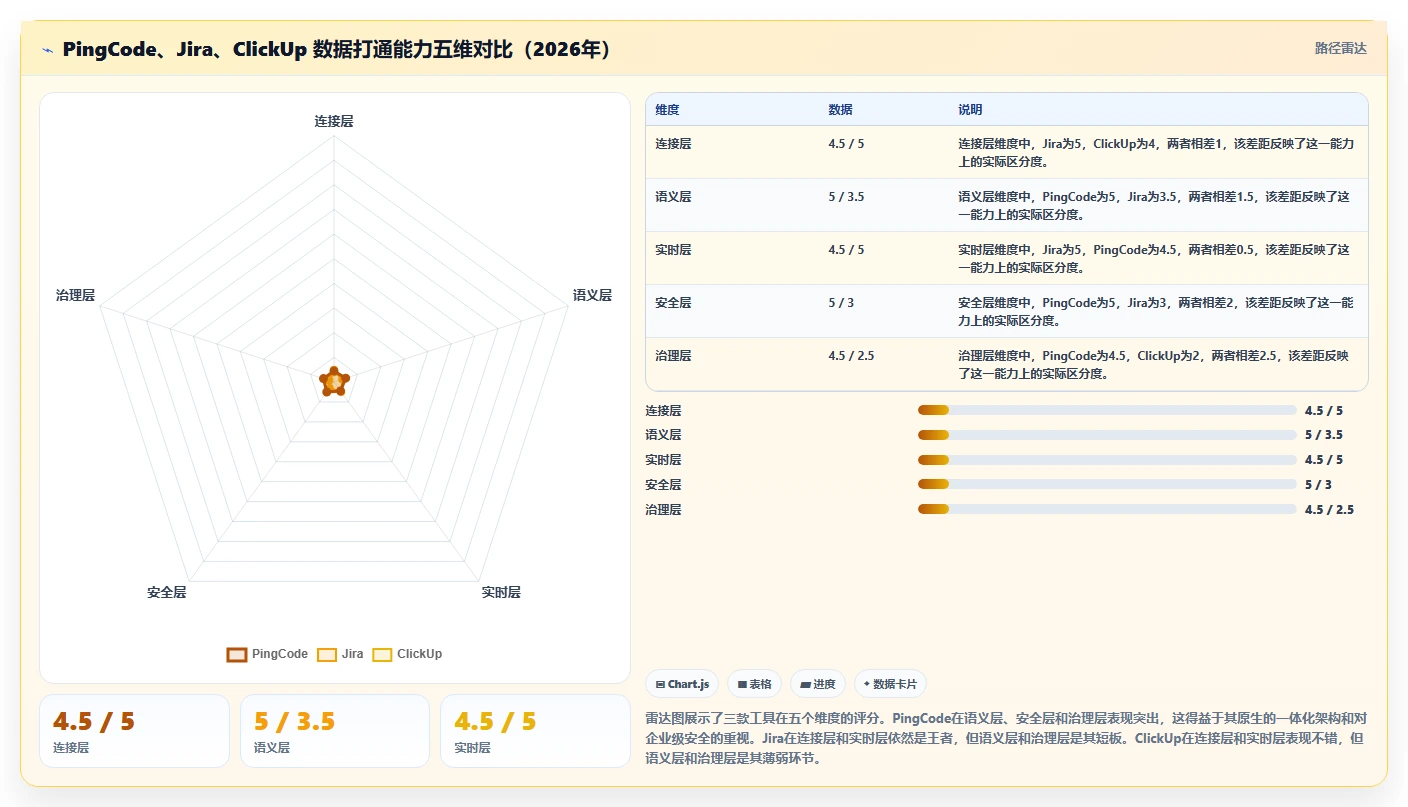Click the 治理层 axis label on the radar
Image resolution: width=1408 pixels, height=807 pixels.
76,296
